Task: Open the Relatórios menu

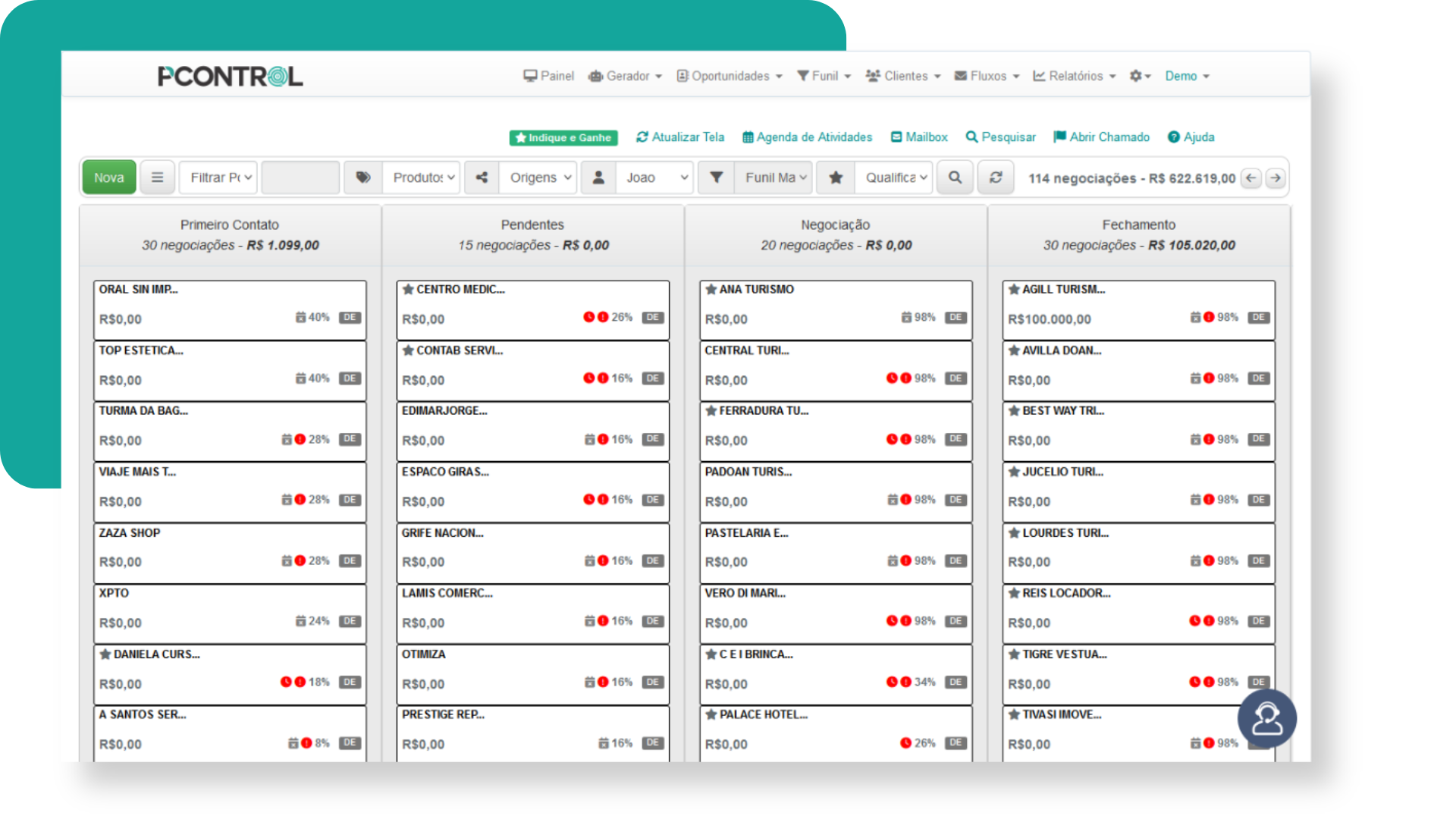Action: (x=1074, y=76)
